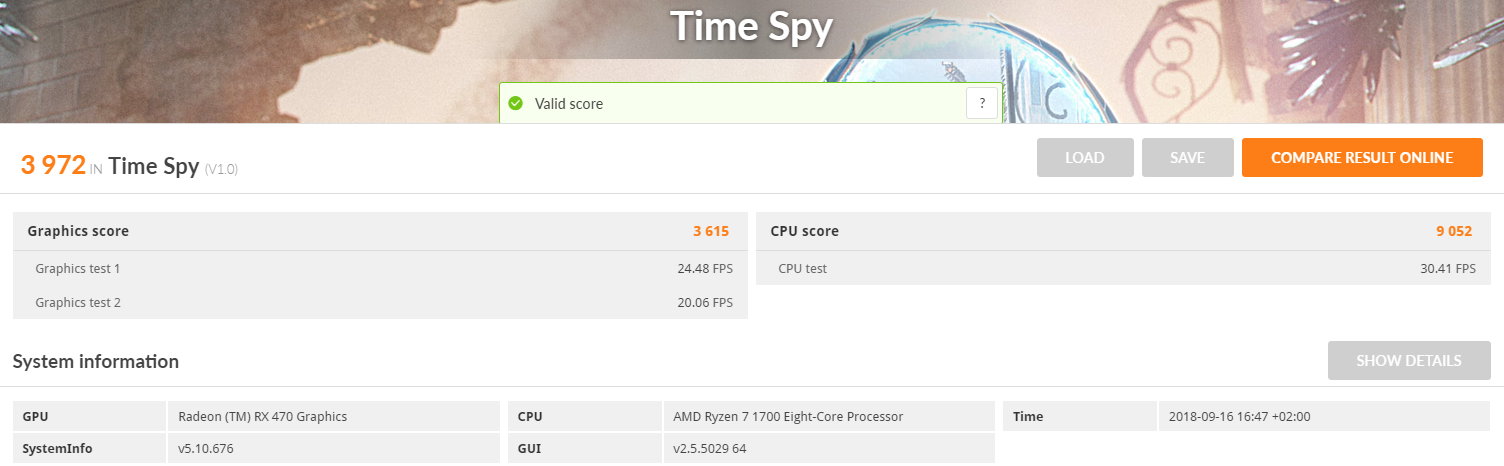Image resolution: width=1504 pixels, height=466 pixels.
Task: Click the Time Spy benchmark name label
Action: (153, 166)
